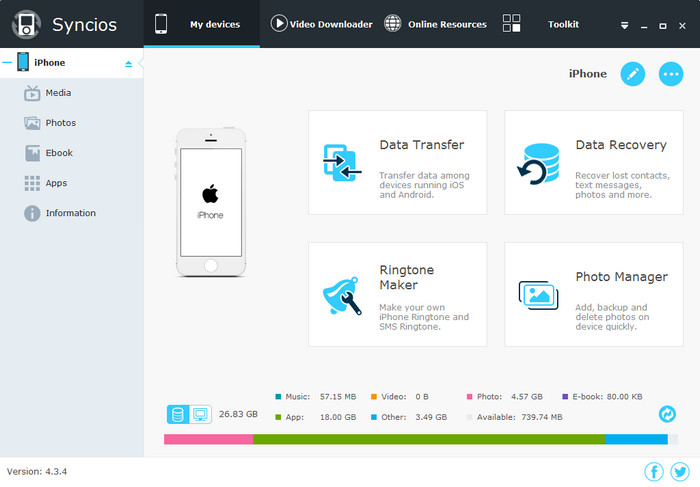
Task: Switch storage view to monitor icon
Action: tap(199, 414)
